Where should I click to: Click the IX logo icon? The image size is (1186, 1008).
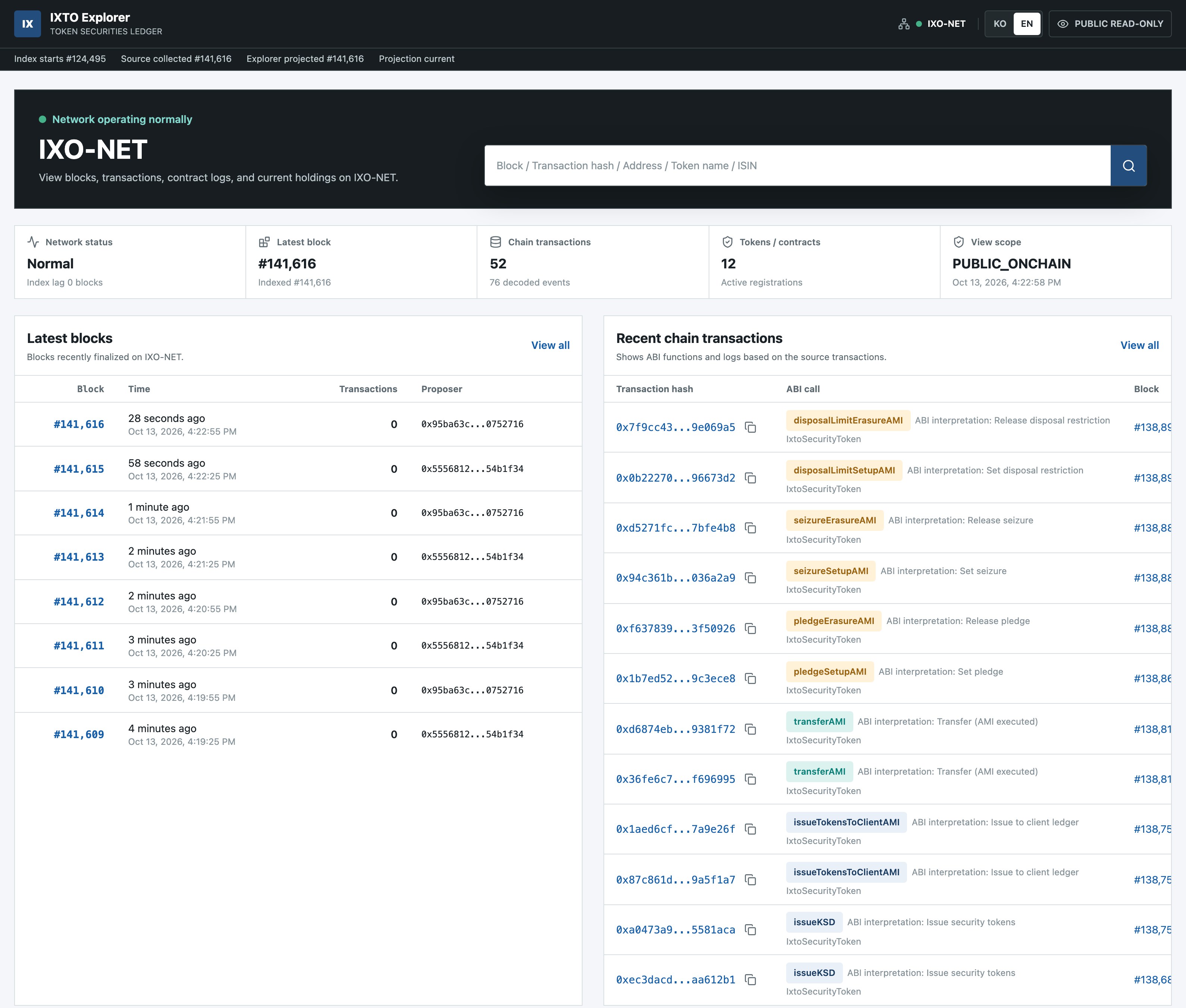28,24
